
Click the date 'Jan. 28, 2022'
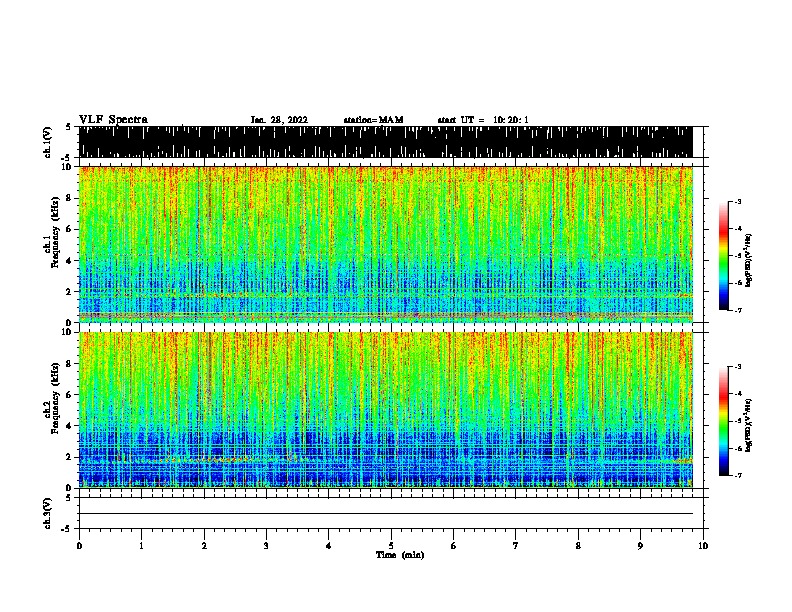click(x=279, y=120)
